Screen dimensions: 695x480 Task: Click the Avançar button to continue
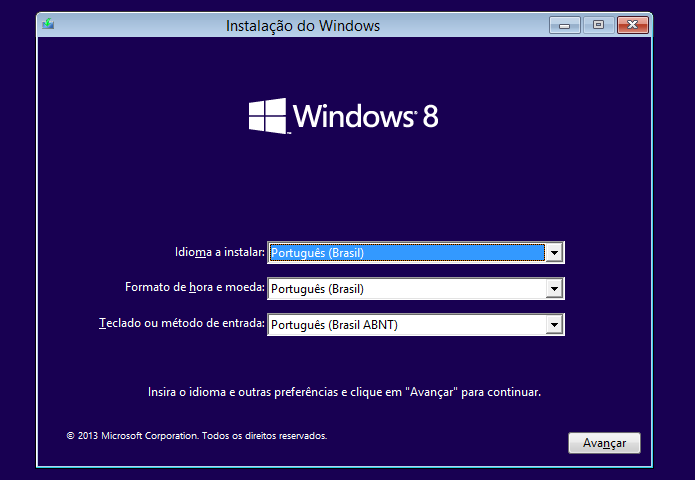(x=604, y=443)
